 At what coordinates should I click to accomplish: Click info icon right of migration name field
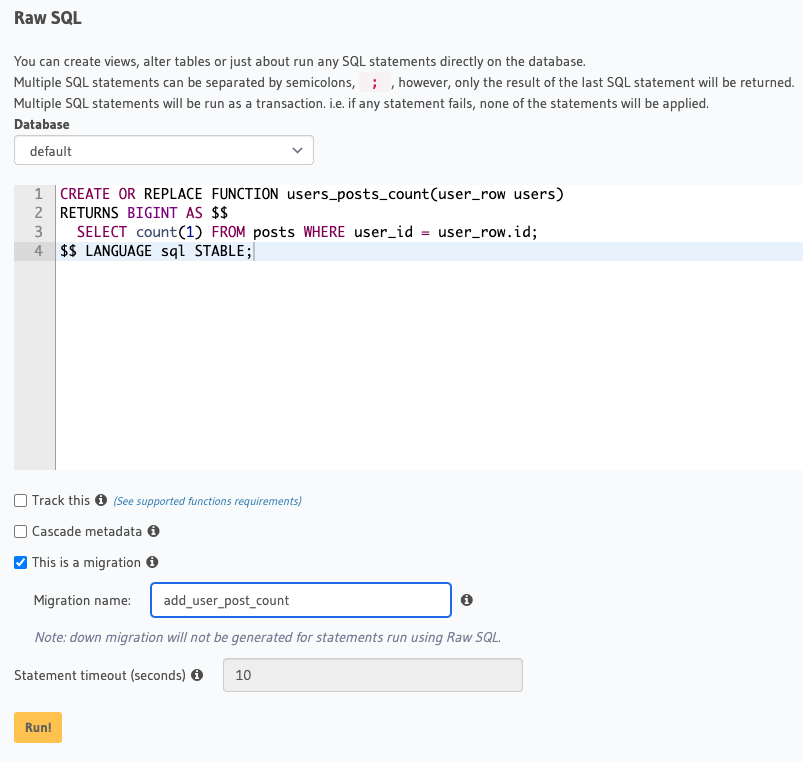467,600
